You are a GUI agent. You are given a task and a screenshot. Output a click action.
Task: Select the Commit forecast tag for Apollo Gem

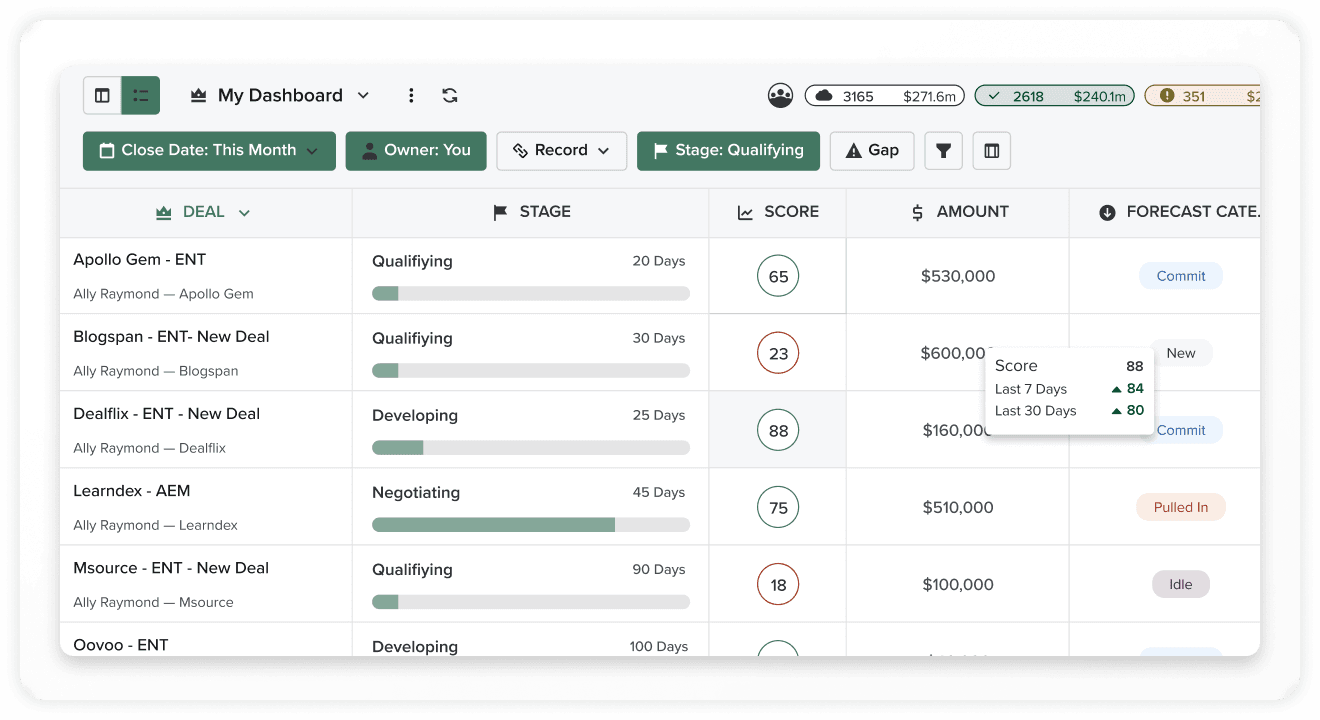(1180, 275)
